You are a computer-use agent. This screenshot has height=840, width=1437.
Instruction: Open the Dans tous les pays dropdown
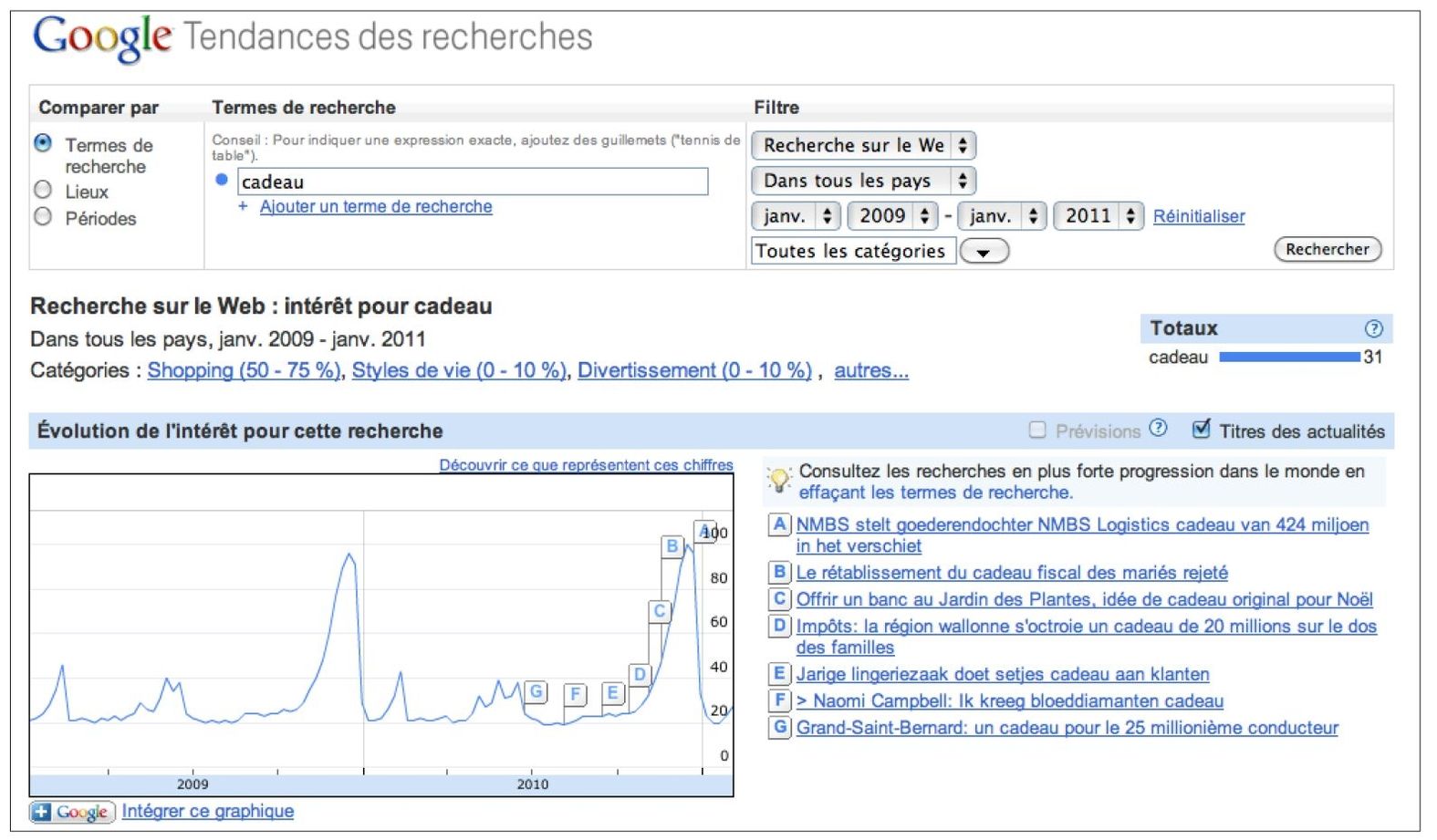[x=862, y=181]
